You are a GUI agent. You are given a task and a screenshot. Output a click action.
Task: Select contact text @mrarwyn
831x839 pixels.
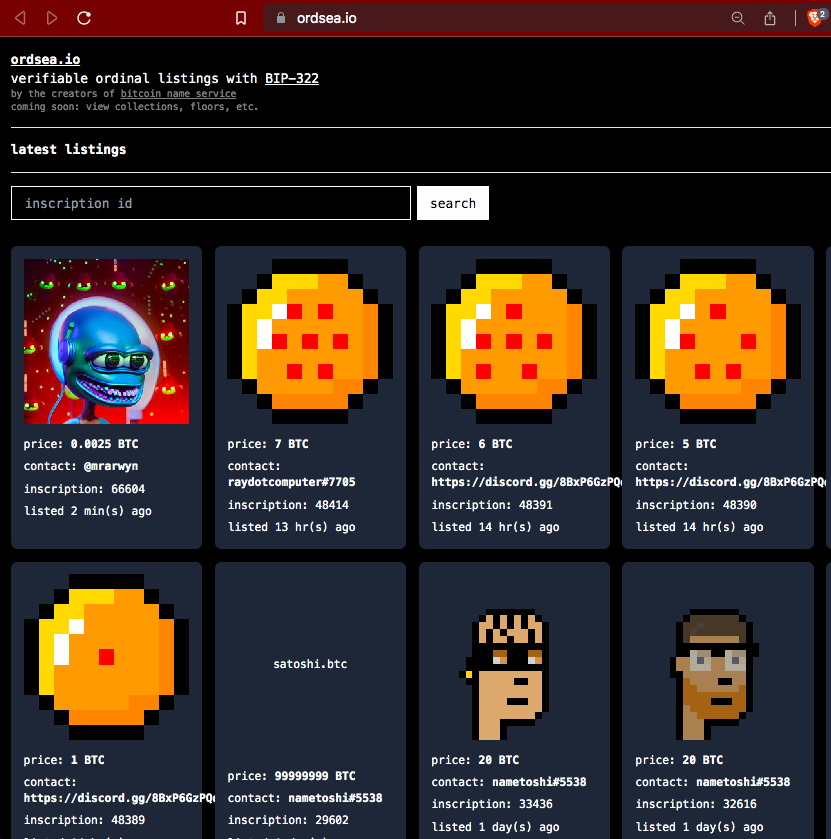point(111,466)
